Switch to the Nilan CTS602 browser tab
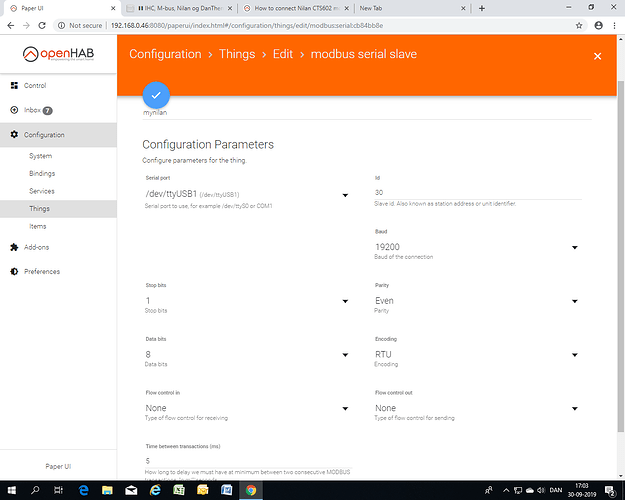Image resolution: width=625 pixels, height=500 pixels. [294, 7]
